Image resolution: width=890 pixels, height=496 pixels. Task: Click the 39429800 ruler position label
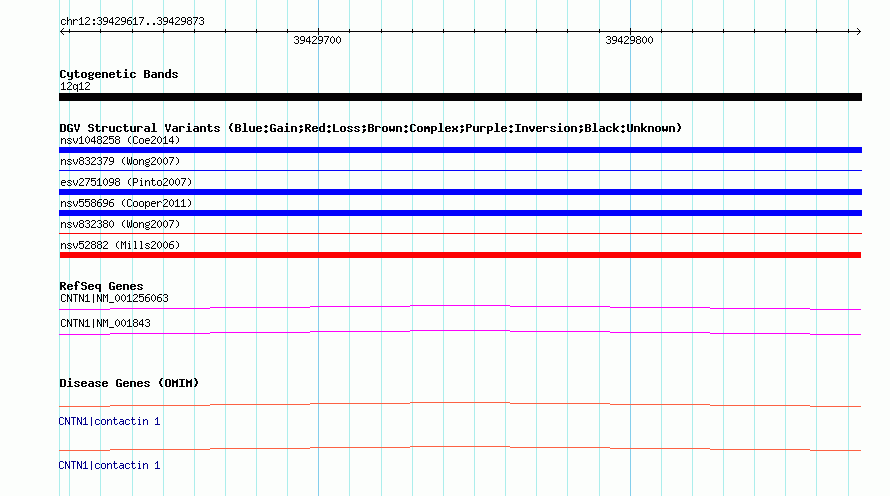(x=629, y=40)
